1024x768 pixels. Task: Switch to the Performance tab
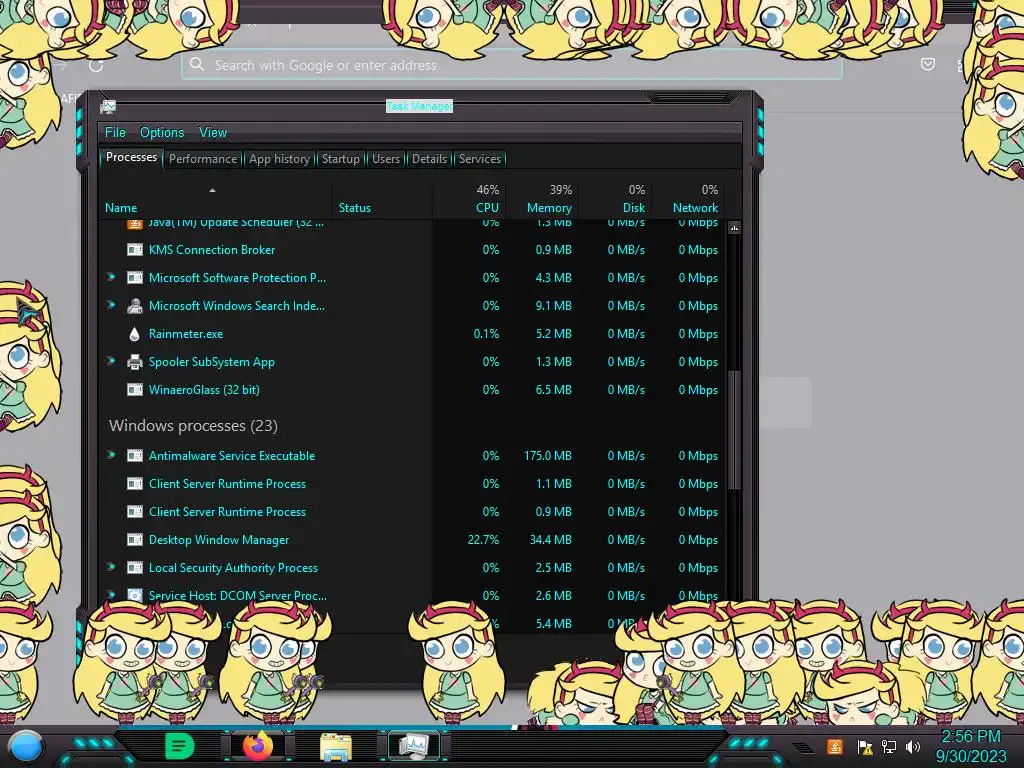(x=203, y=159)
